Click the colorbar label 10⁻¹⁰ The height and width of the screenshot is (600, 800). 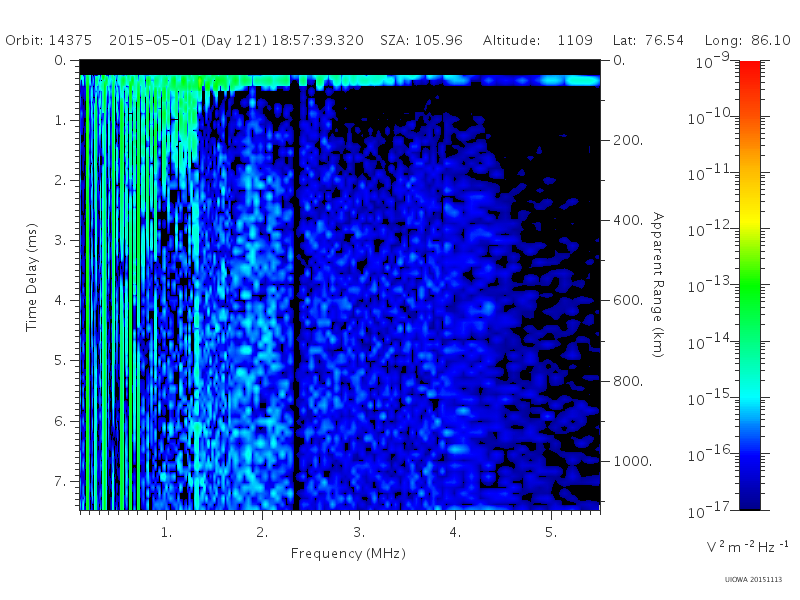[712, 117]
